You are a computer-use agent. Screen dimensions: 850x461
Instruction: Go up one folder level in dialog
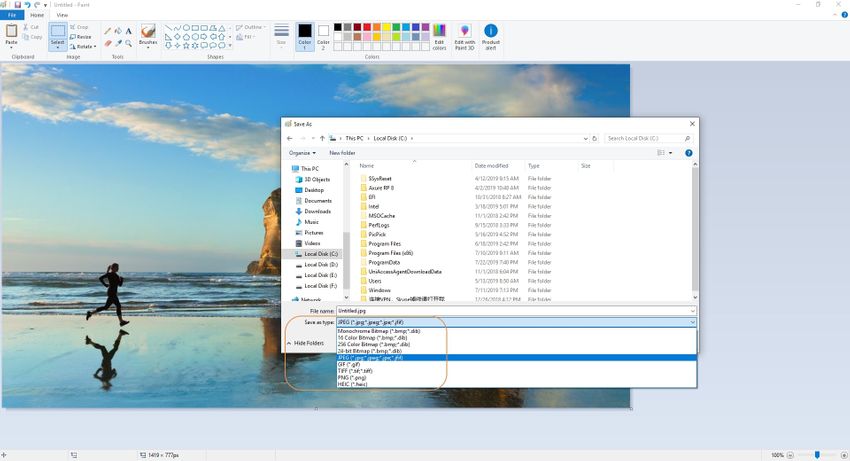(x=322, y=138)
